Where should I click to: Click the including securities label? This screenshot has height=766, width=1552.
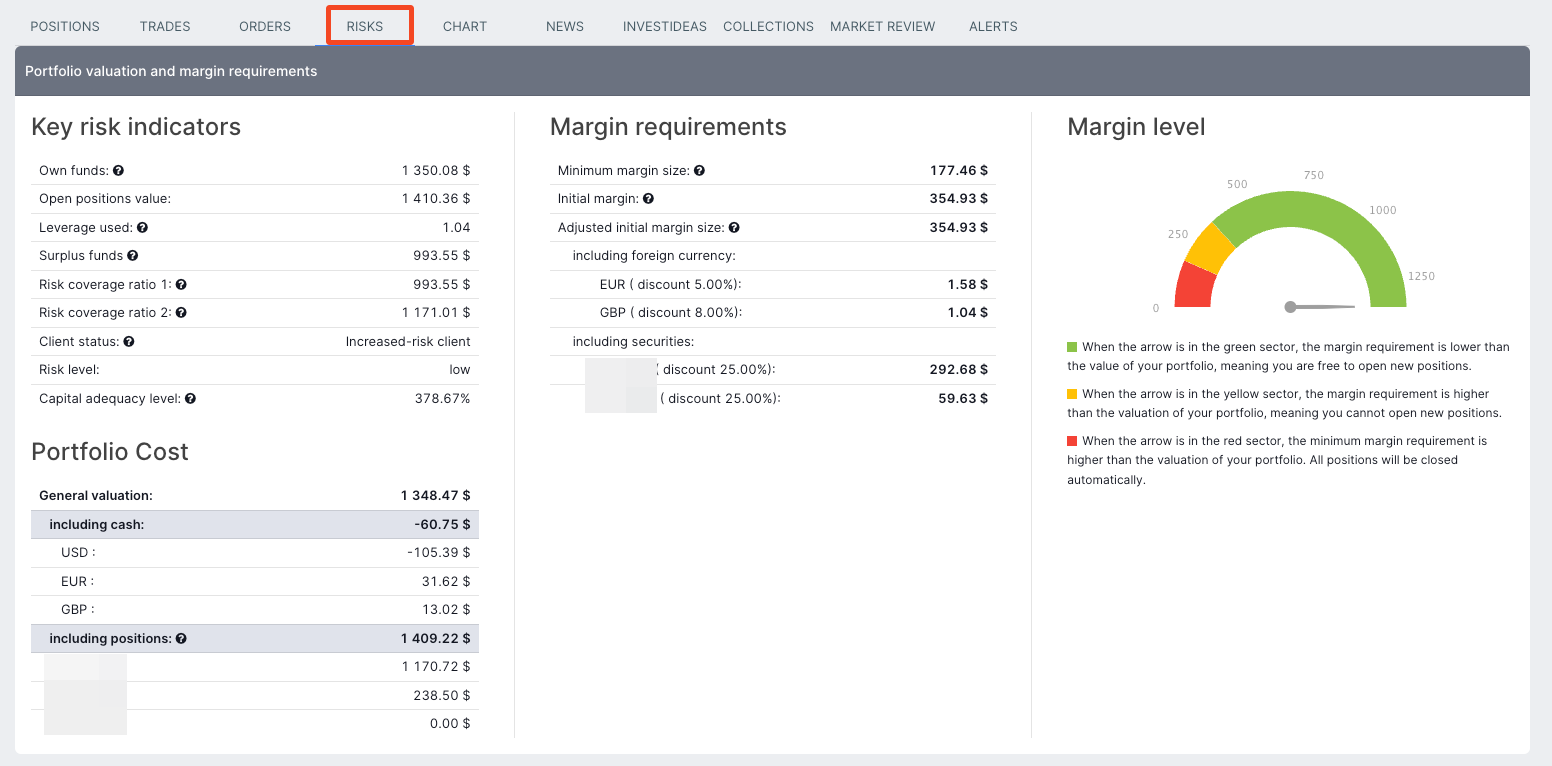click(633, 342)
